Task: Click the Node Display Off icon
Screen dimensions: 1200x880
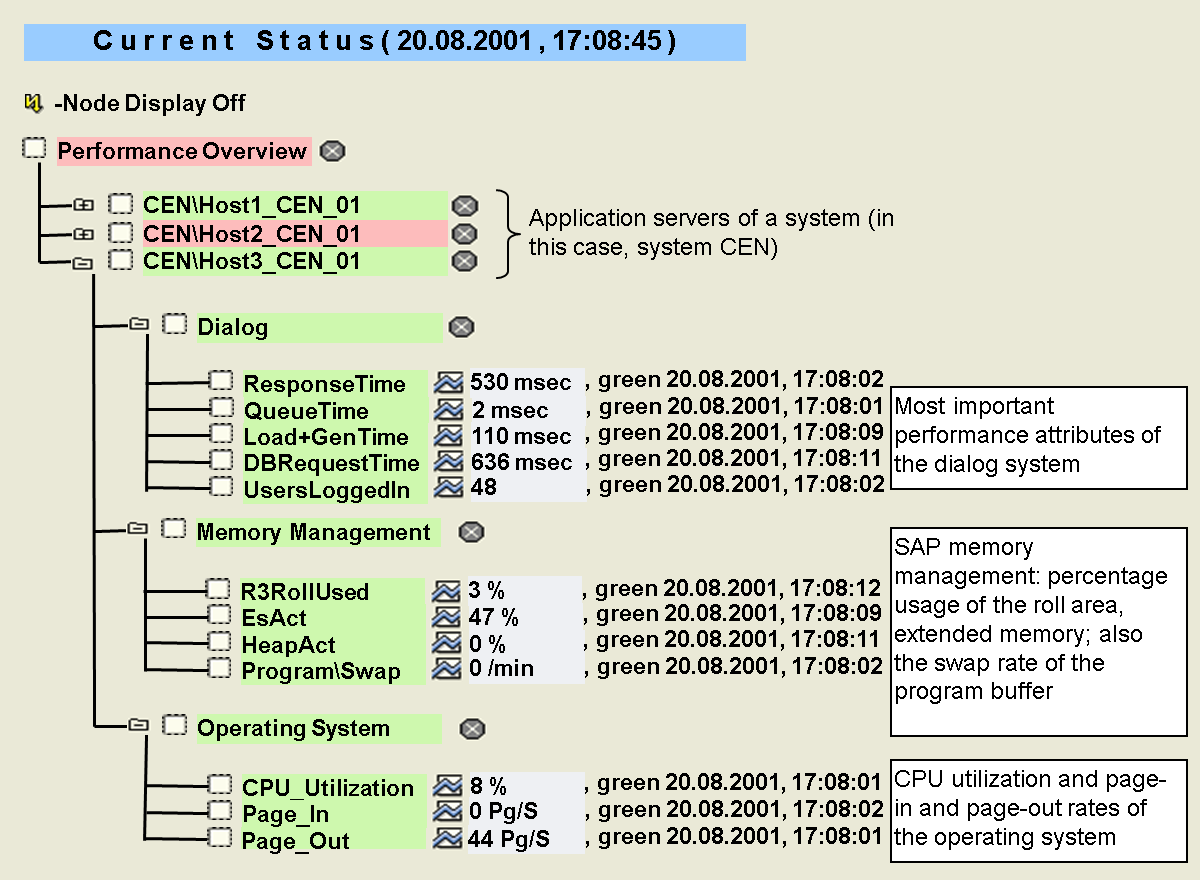Action: click(x=33, y=103)
